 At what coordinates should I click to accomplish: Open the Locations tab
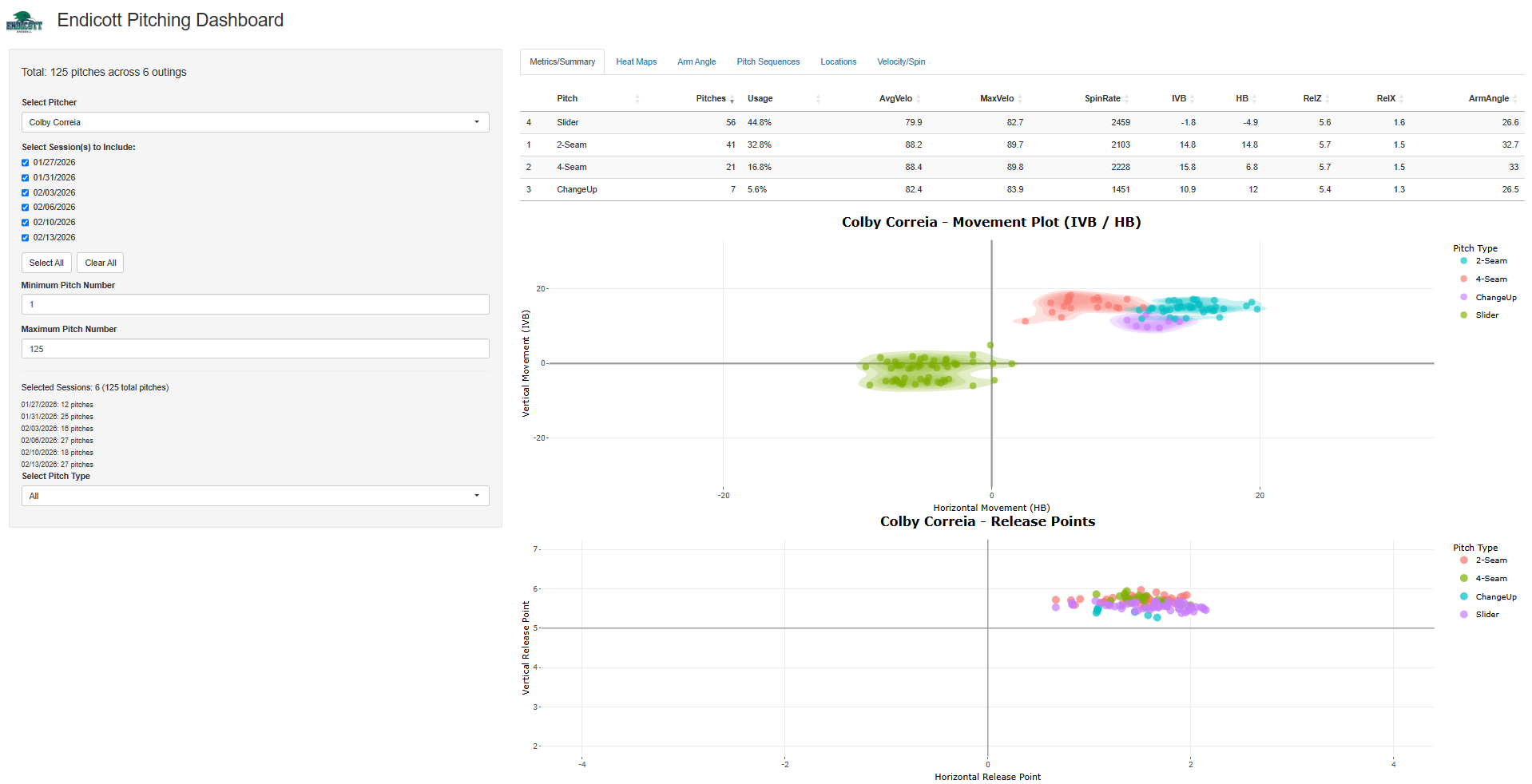[x=838, y=61]
